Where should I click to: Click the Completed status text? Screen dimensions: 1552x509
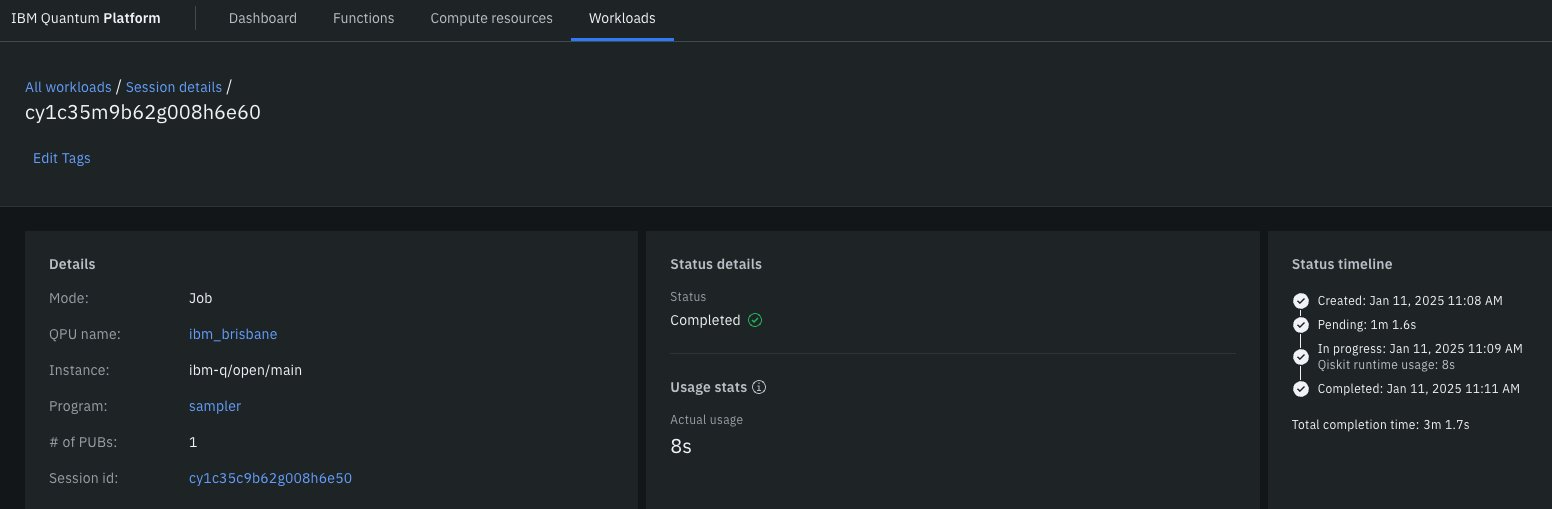(705, 321)
